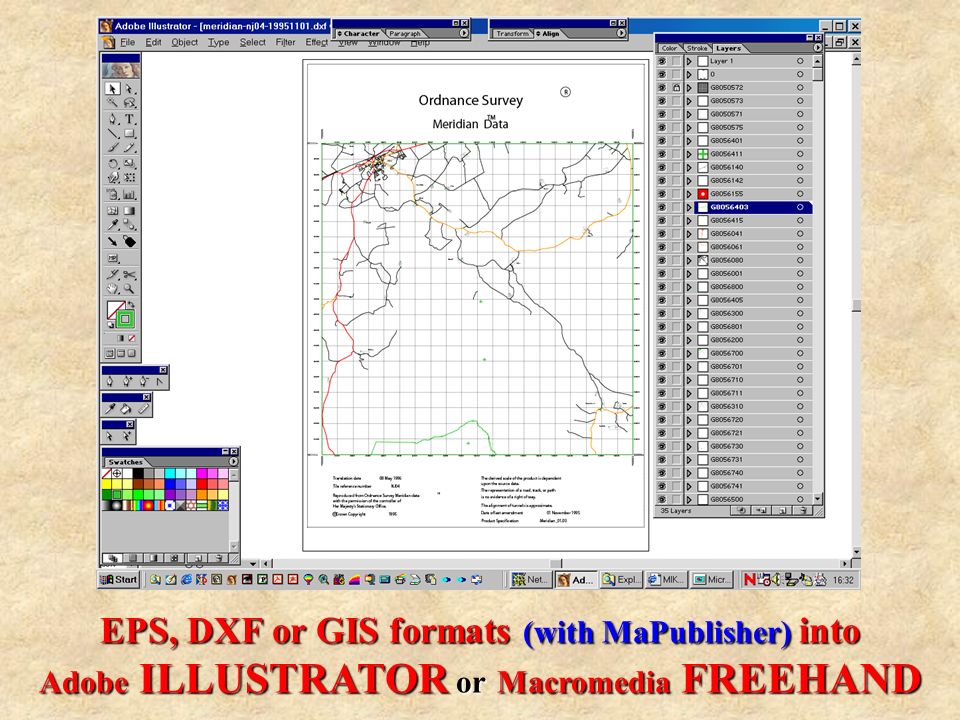Viewport: 960px width, 720px height.
Task: Open the Edit menu
Action: pyautogui.click(x=153, y=42)
